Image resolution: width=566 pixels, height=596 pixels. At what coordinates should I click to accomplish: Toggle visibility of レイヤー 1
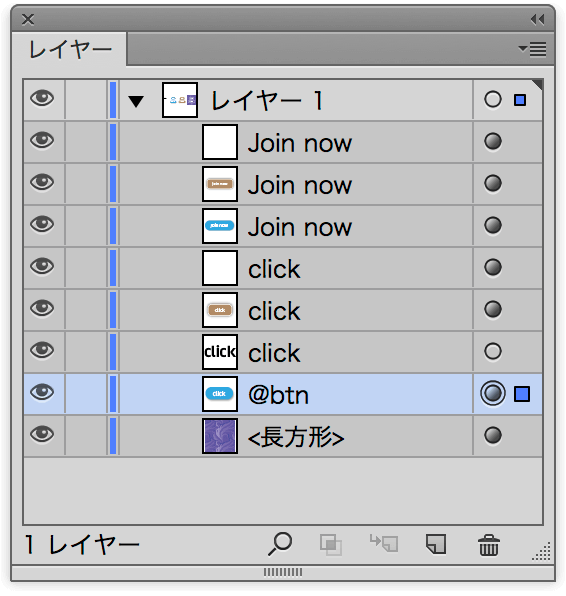pos(42,98)
